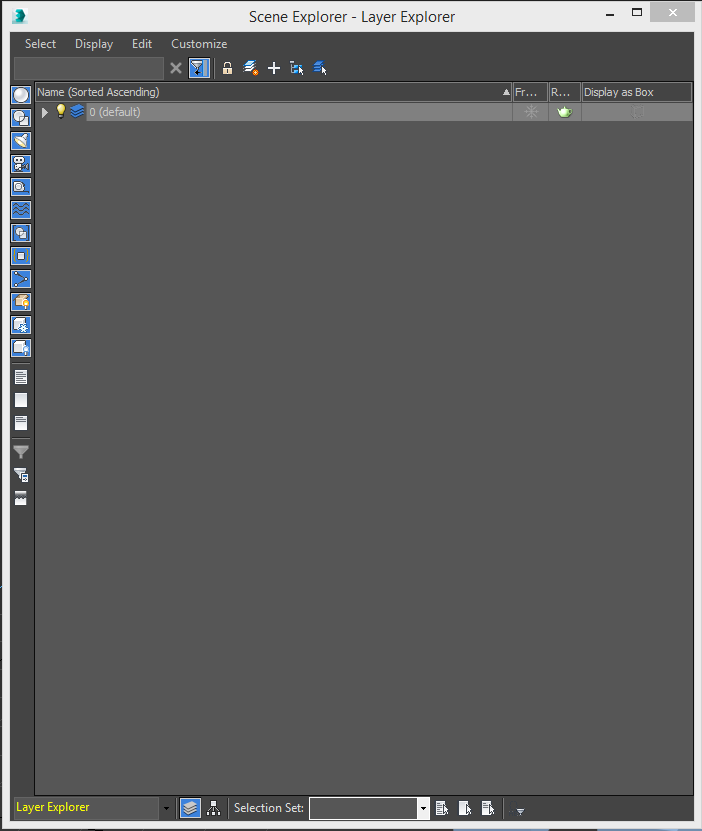Toggle the Display Lights filter
Screen dimensions: 702x831
[21, 141]
